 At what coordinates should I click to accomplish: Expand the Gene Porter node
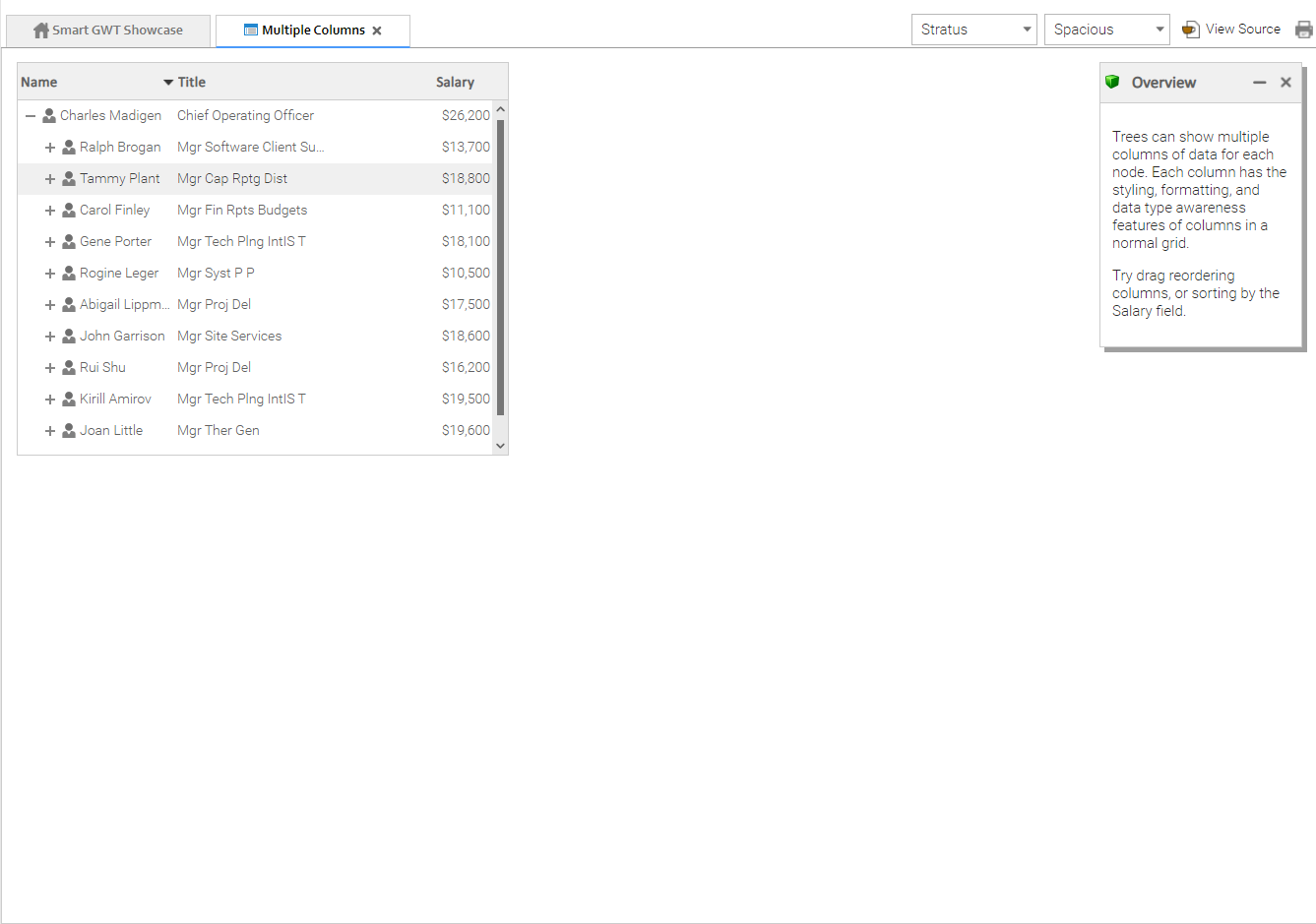[x=50, y=242]
